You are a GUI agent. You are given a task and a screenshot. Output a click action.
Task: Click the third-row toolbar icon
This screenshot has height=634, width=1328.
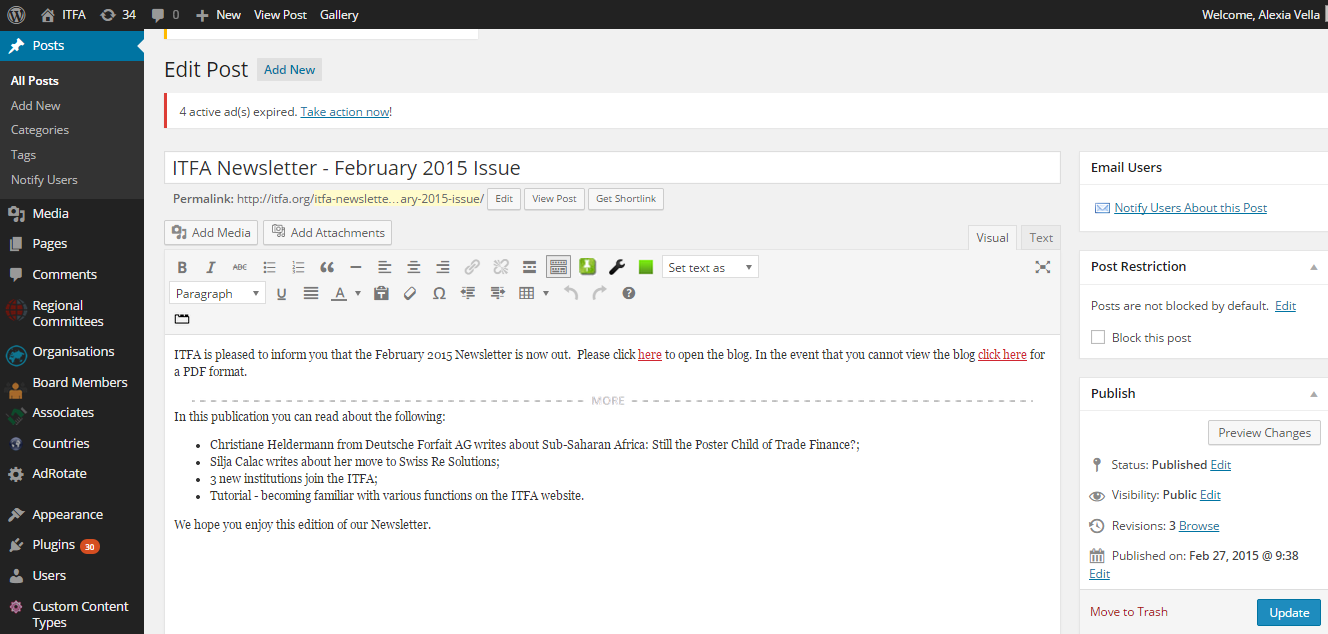[181, 319]
